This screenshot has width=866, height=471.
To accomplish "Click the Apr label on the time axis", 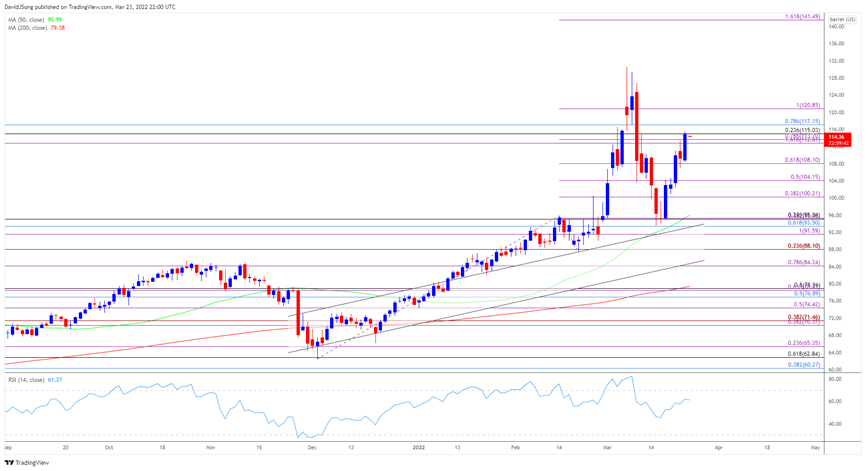I will 719,448.
